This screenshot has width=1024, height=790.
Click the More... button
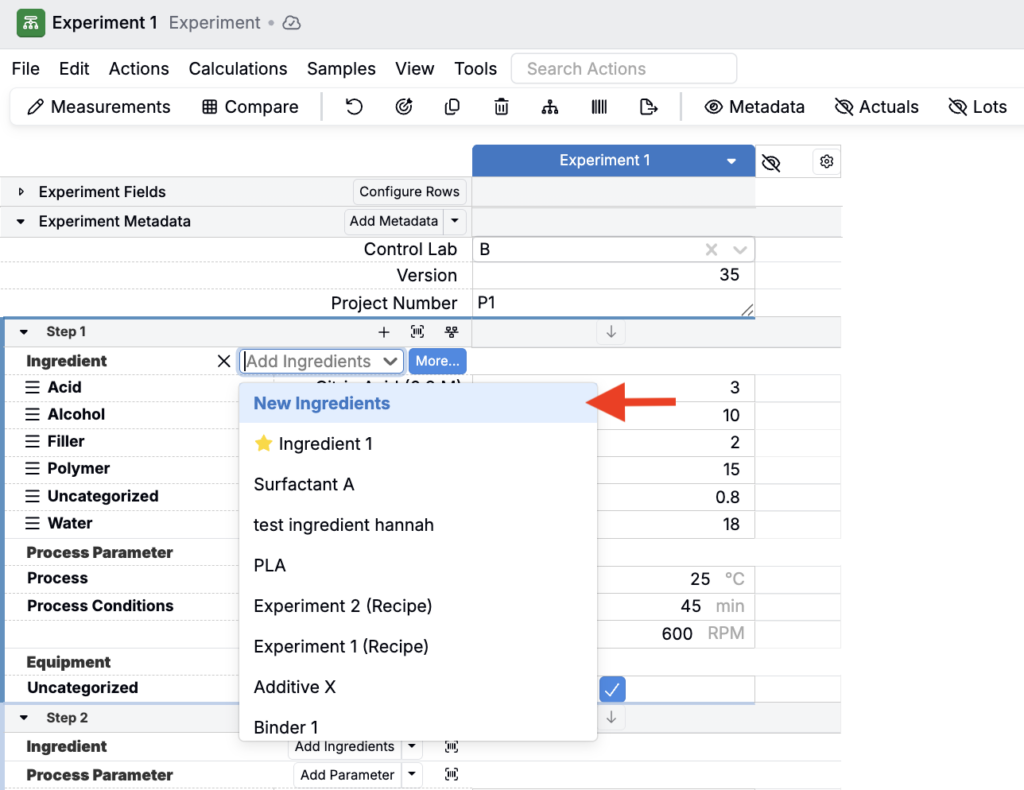(x=437, y=361)
